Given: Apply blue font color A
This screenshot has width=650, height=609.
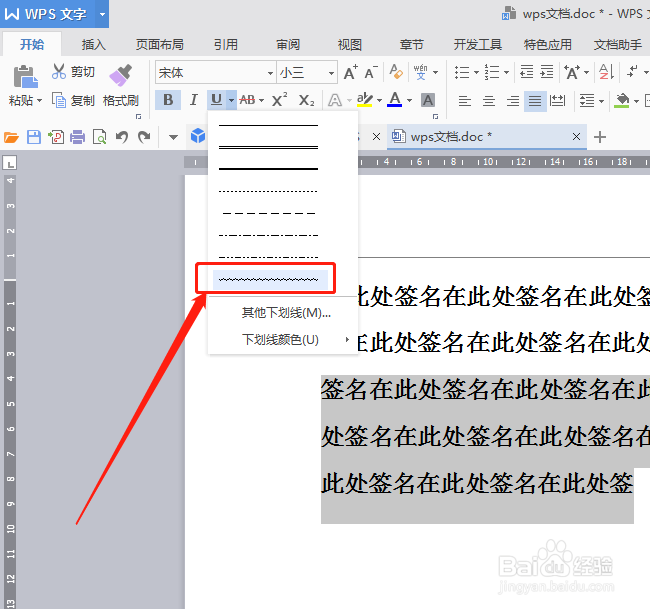Looking at the screenshot, I should [x=395, y=100].
